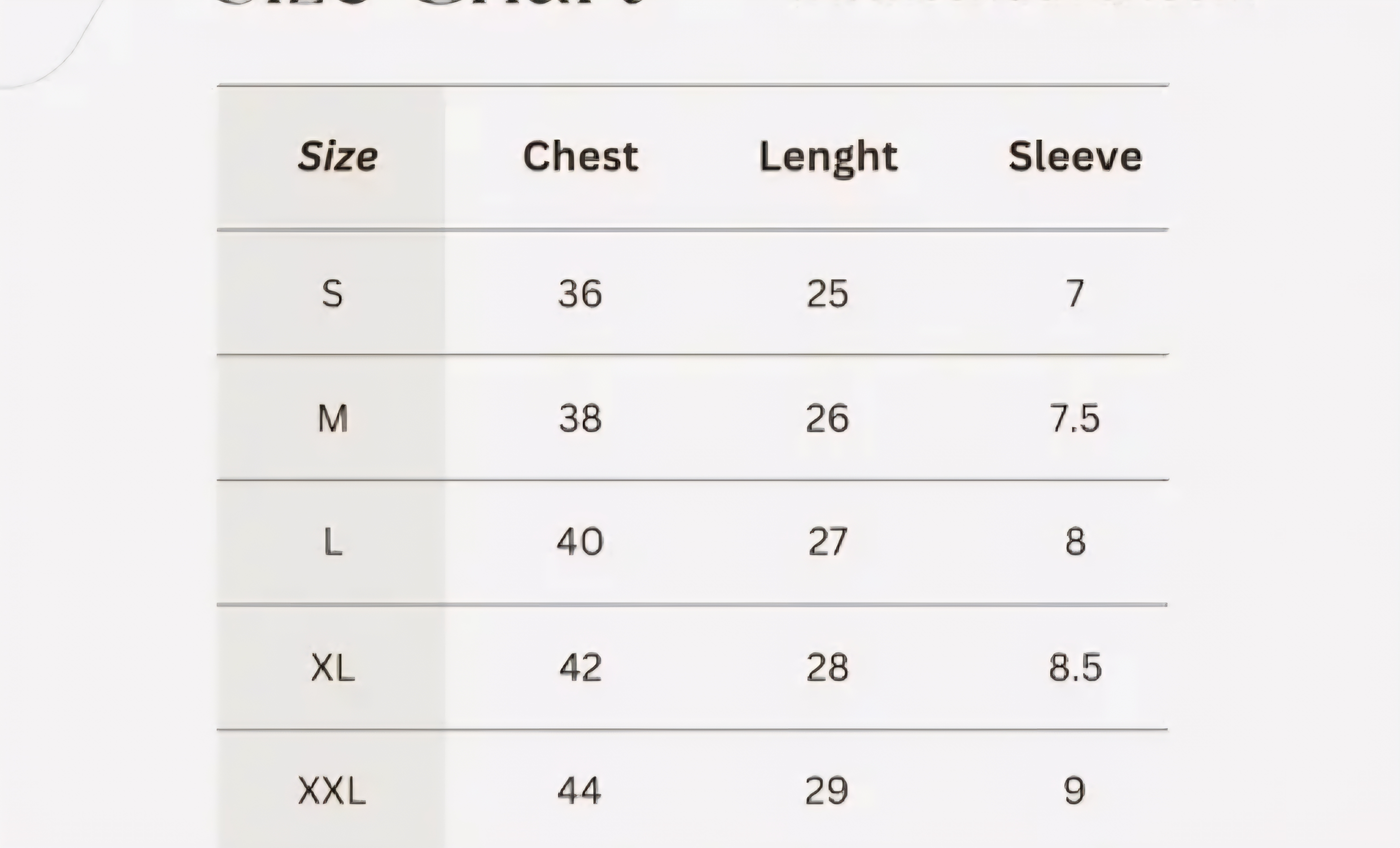Screen dimensions: 1400x848
Task: Select the XL size row label
Action: [333, 667]
